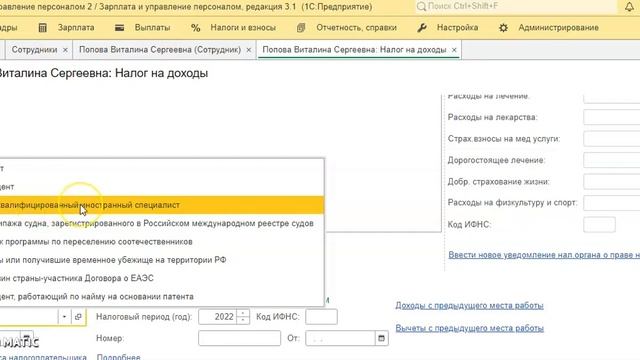Click the Зарплата calculator icon
This screenshot has width=640, height=360.
[x=42, y=28]
